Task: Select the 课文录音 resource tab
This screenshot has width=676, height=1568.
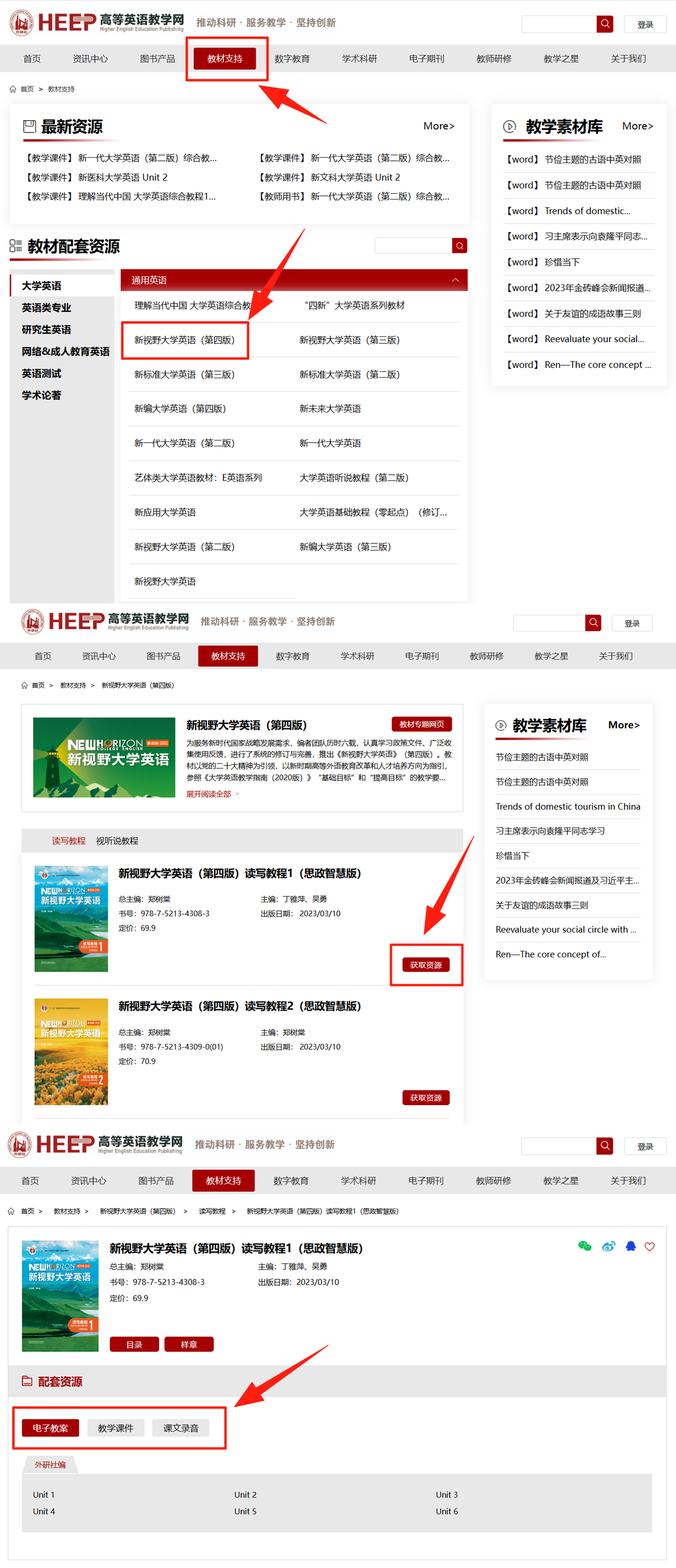Action: coord(181,1427)
